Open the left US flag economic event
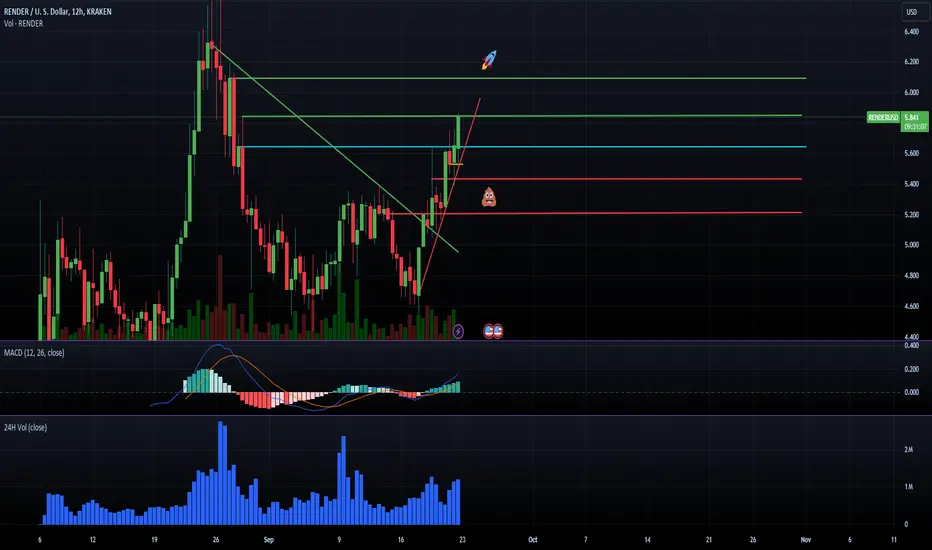The width and height of the screenshot is (932, 550). 489,331
